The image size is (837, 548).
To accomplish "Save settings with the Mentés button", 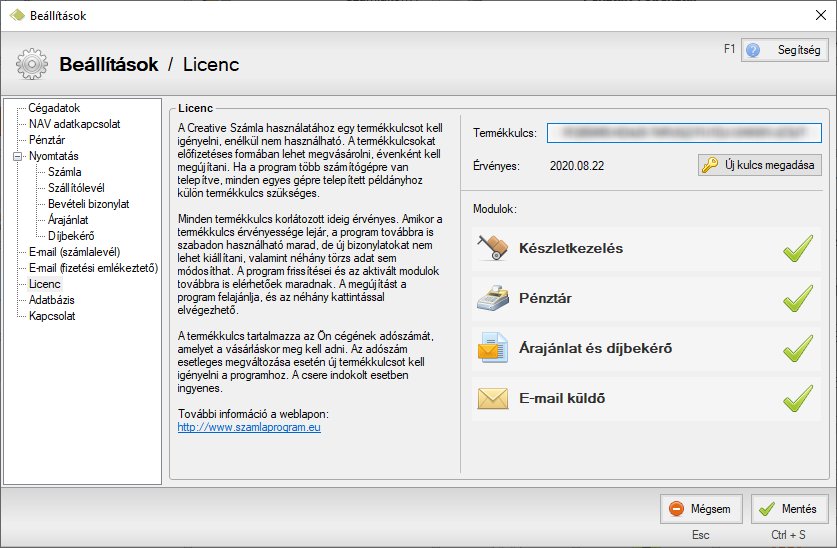I will click(x=790, y=509).
